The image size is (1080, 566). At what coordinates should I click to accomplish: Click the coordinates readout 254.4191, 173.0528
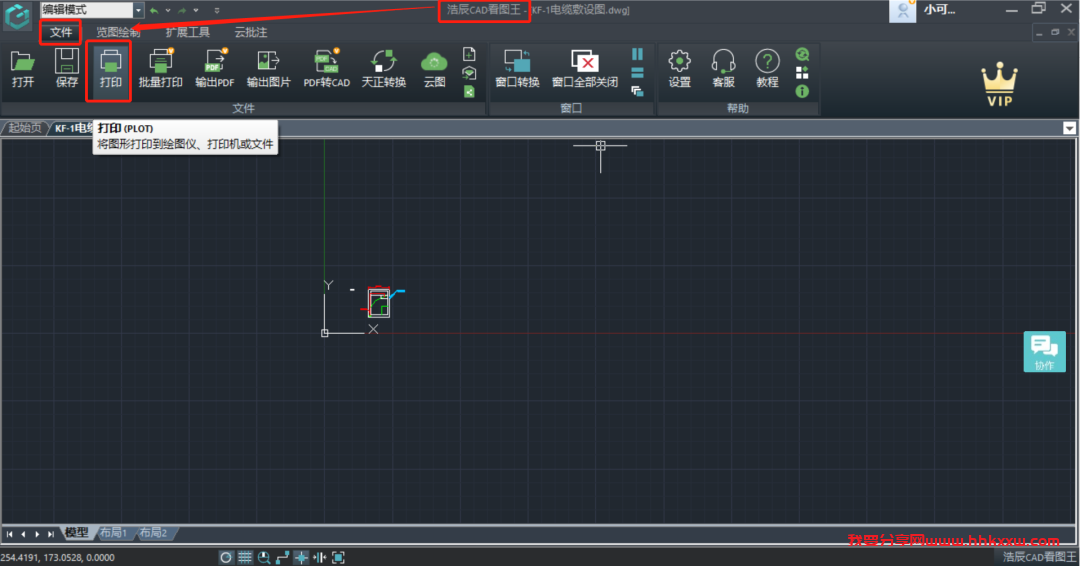point(57,557)
